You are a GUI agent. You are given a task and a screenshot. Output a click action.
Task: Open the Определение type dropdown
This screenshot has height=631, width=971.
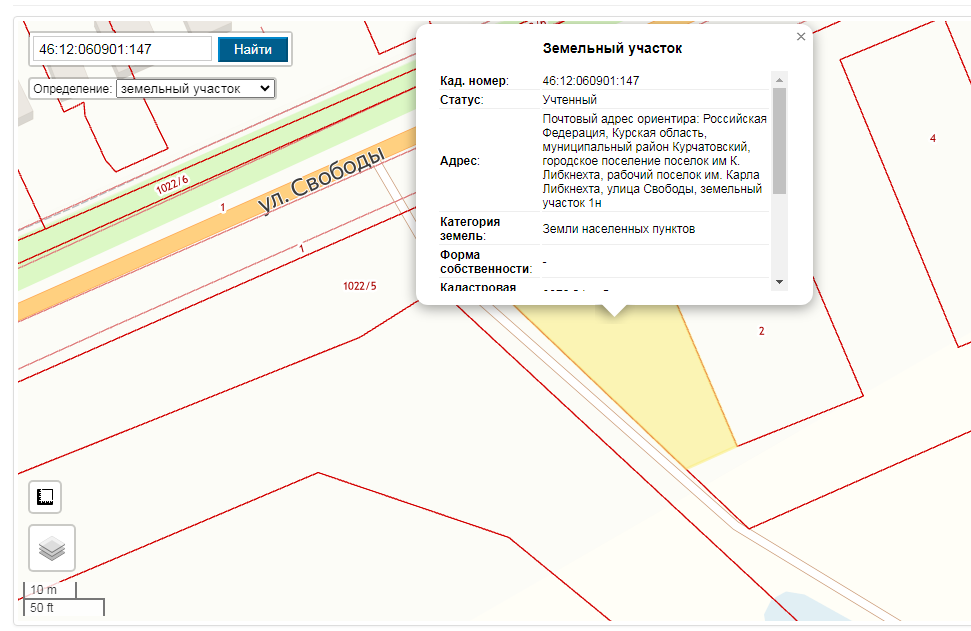[x=195, y=89]
